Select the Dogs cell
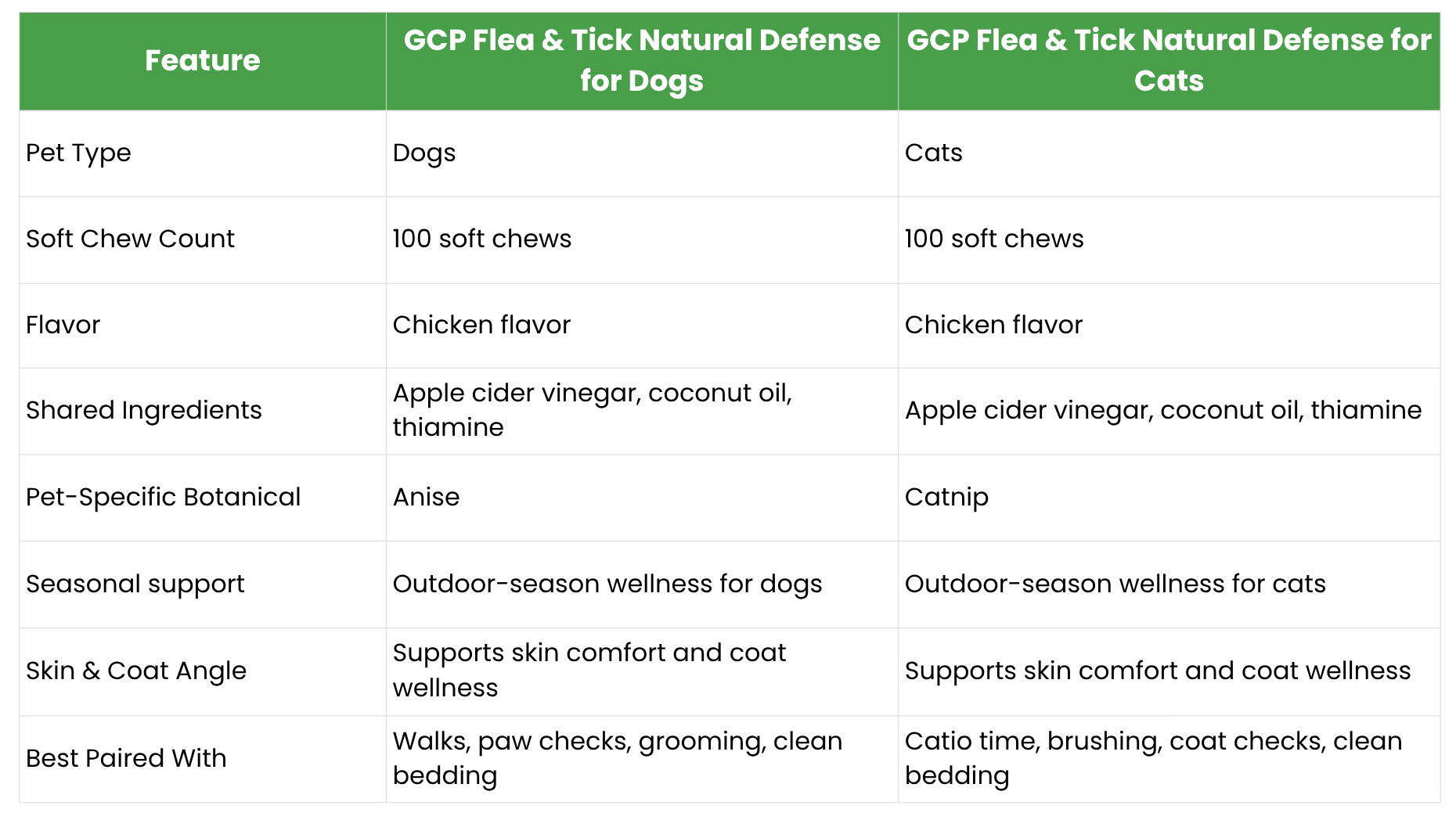This screenshot has width=1456, height=820. 642,153
